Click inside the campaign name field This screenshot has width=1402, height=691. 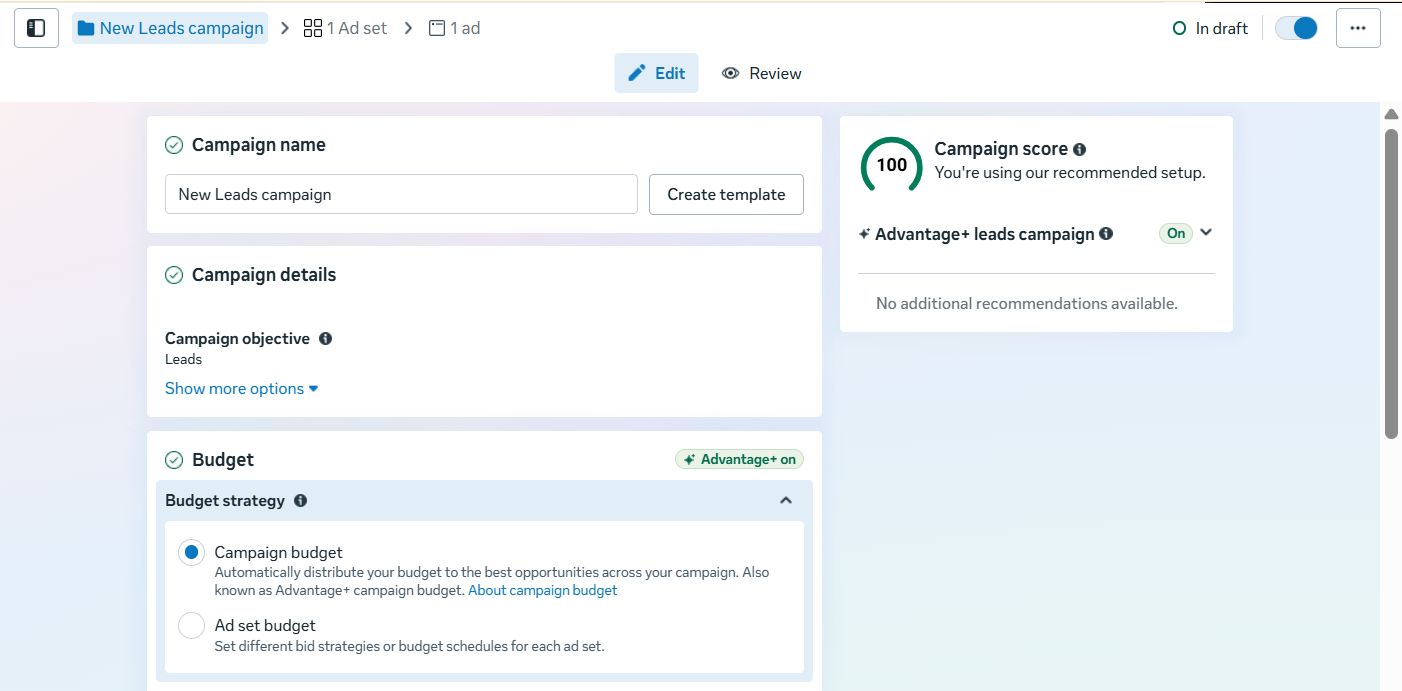(400, 194)
